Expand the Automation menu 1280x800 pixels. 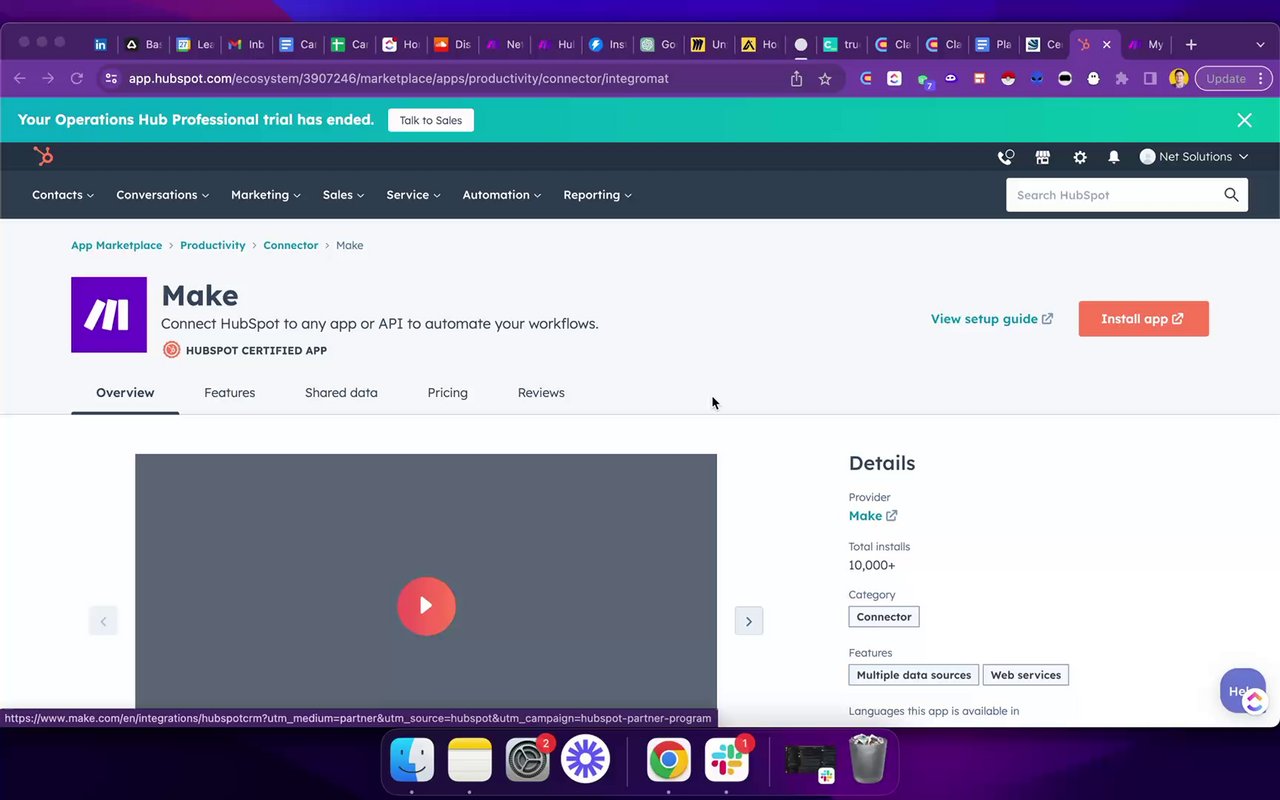(x=501, y=195)
